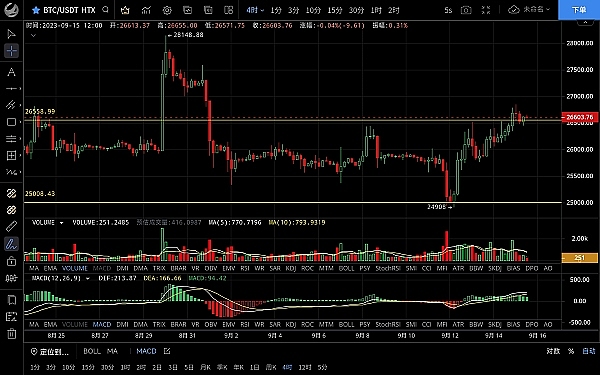Toggle the percent scale mode
The width and height of the screenshot is (600, 375).
click(571, 351)
